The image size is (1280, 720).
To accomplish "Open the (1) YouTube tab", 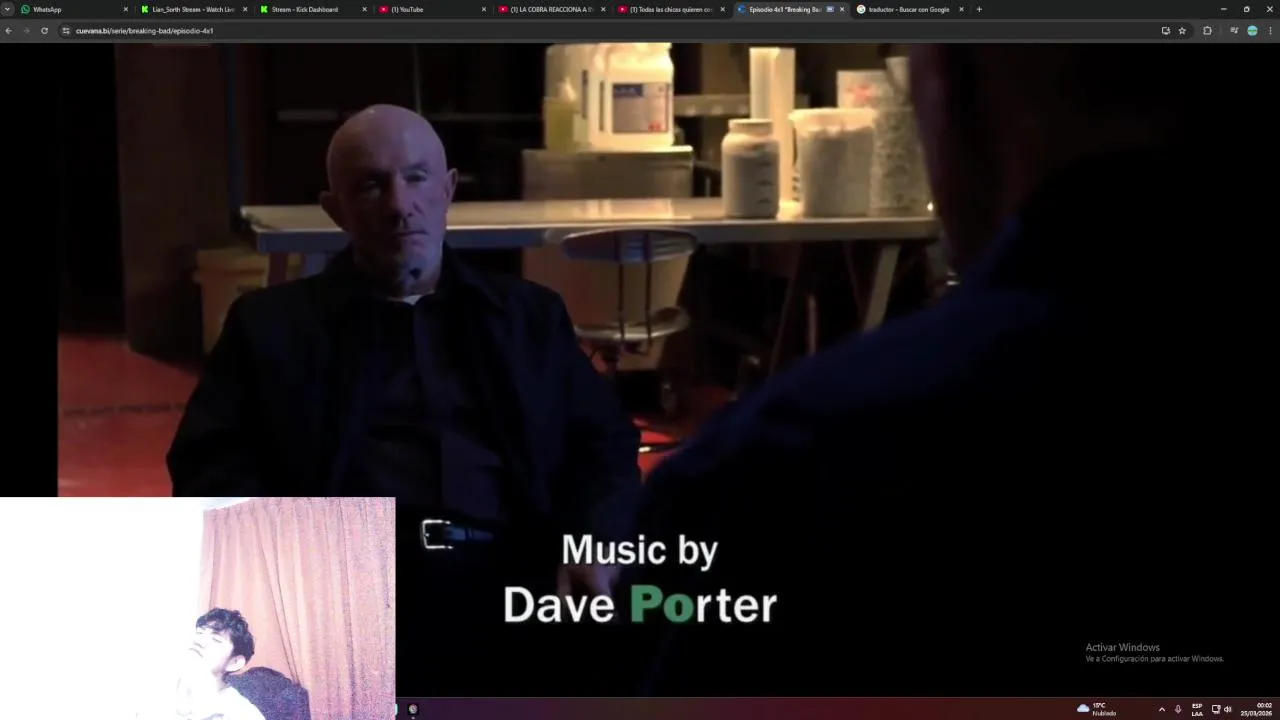I will click(x=432, y=9).
